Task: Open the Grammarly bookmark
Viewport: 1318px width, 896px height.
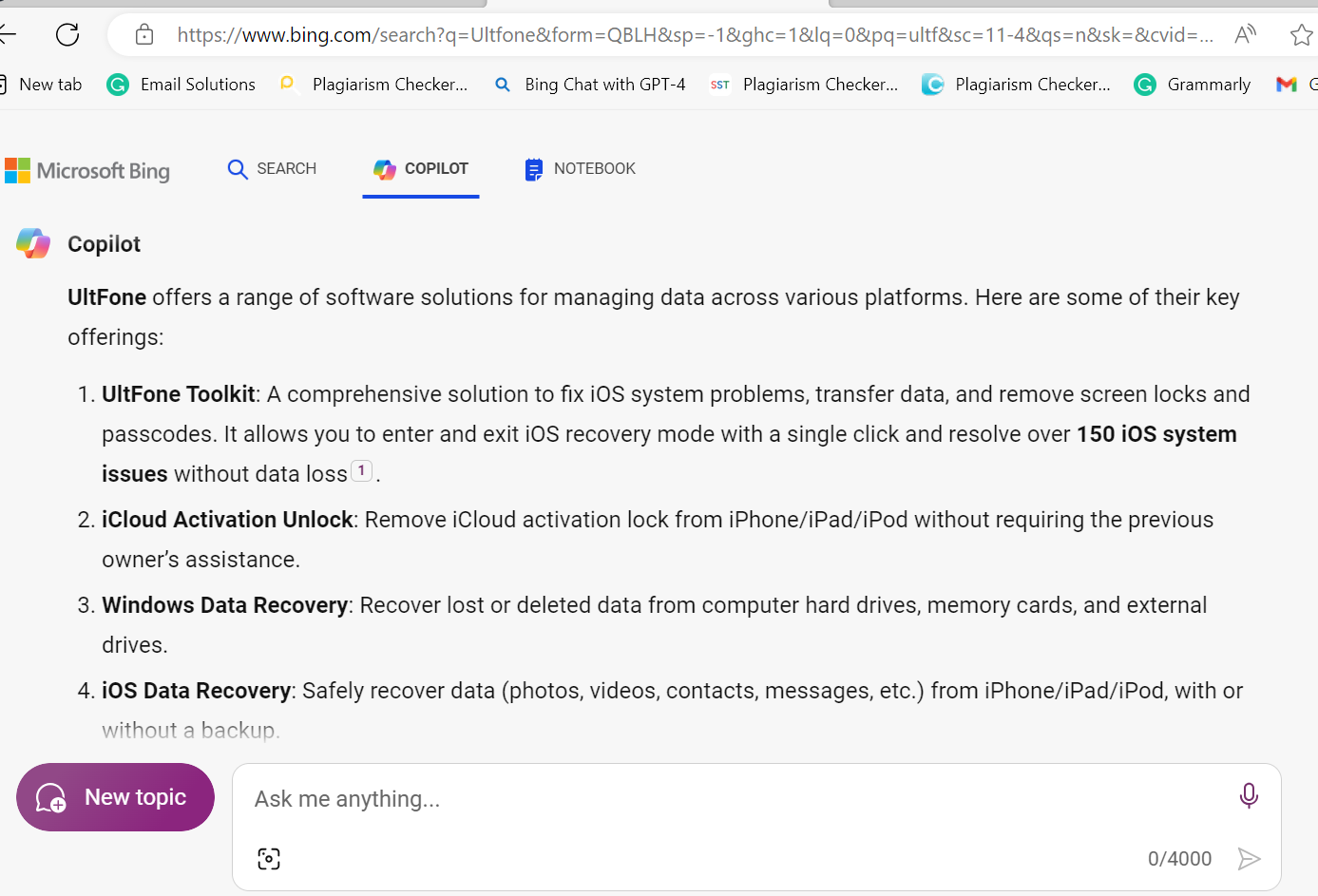Action: 1193,85
